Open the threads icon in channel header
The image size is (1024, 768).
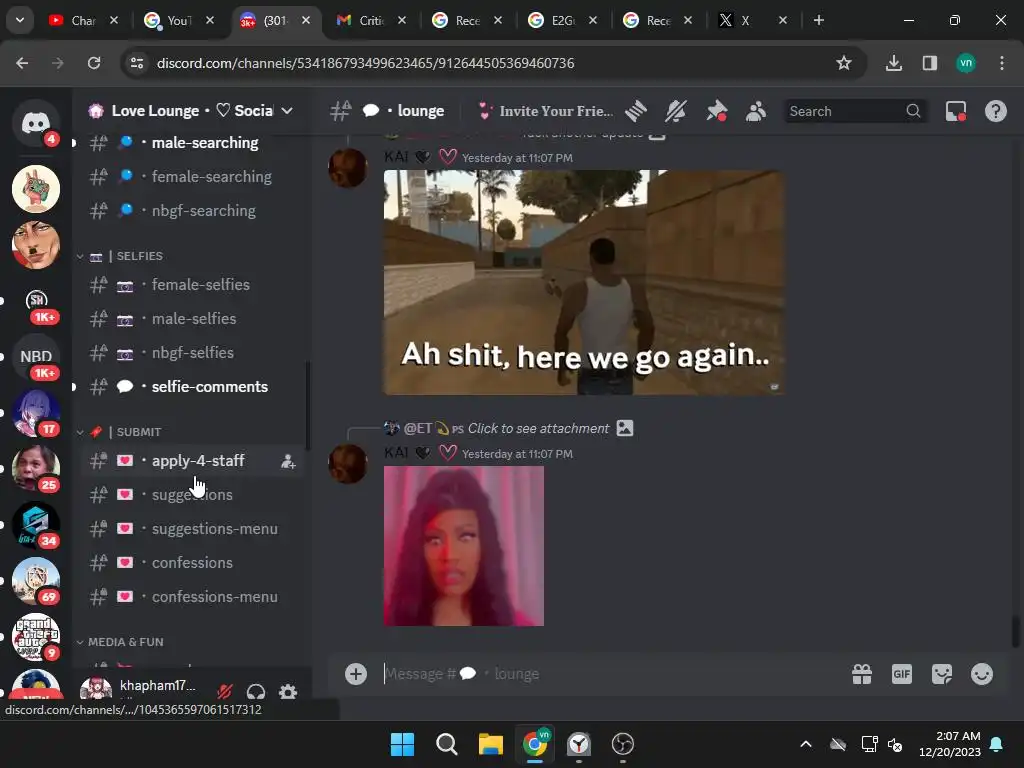[635, 112]
